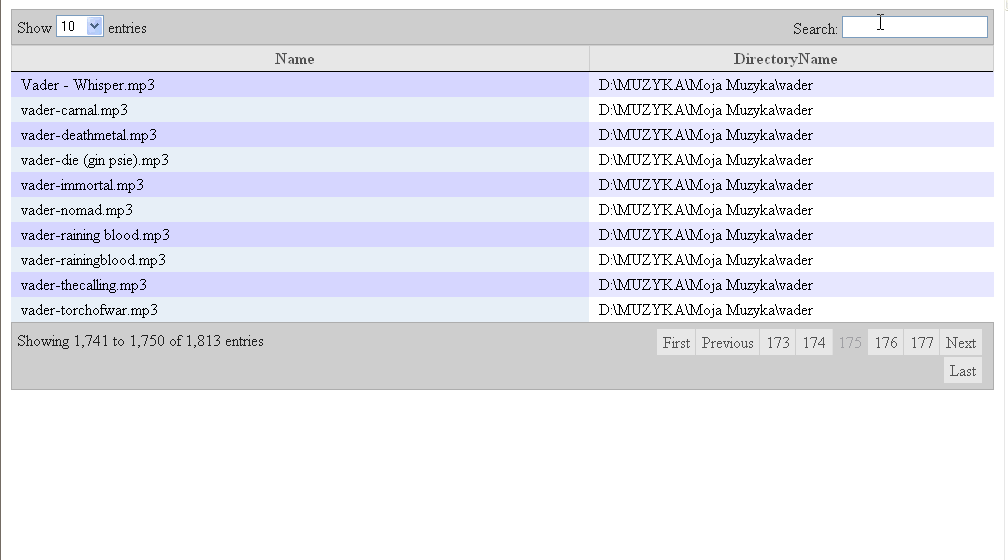Select row vader-die (gin psie).mp3
1008x560 pixels.
503,160
